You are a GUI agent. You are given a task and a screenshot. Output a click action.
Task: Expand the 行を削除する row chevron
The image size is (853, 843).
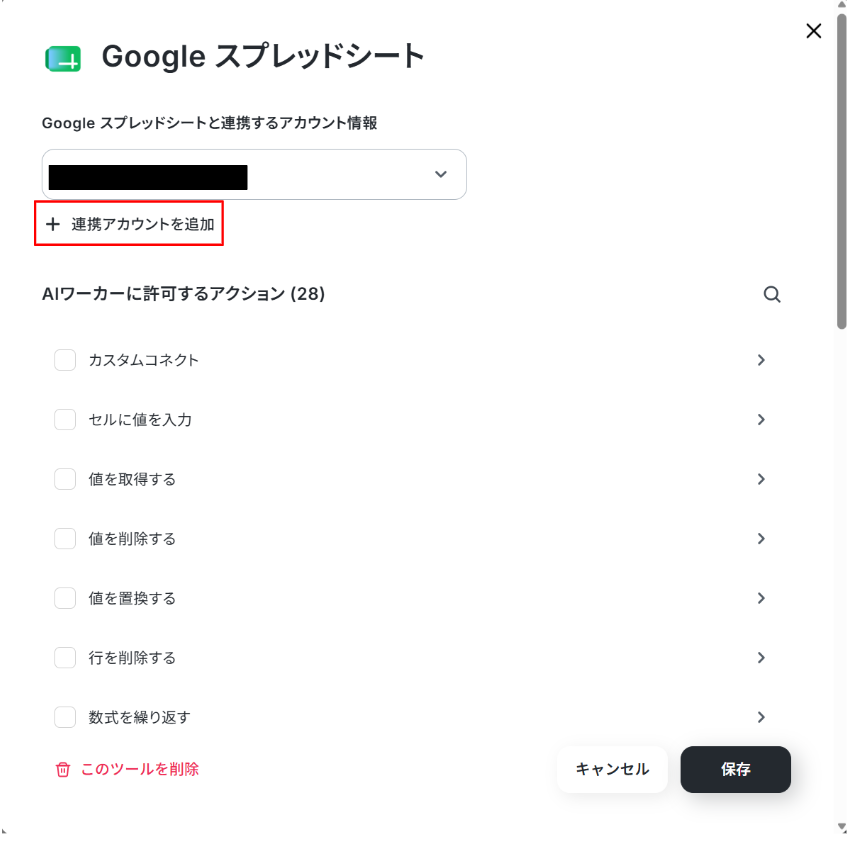(761, 658)
